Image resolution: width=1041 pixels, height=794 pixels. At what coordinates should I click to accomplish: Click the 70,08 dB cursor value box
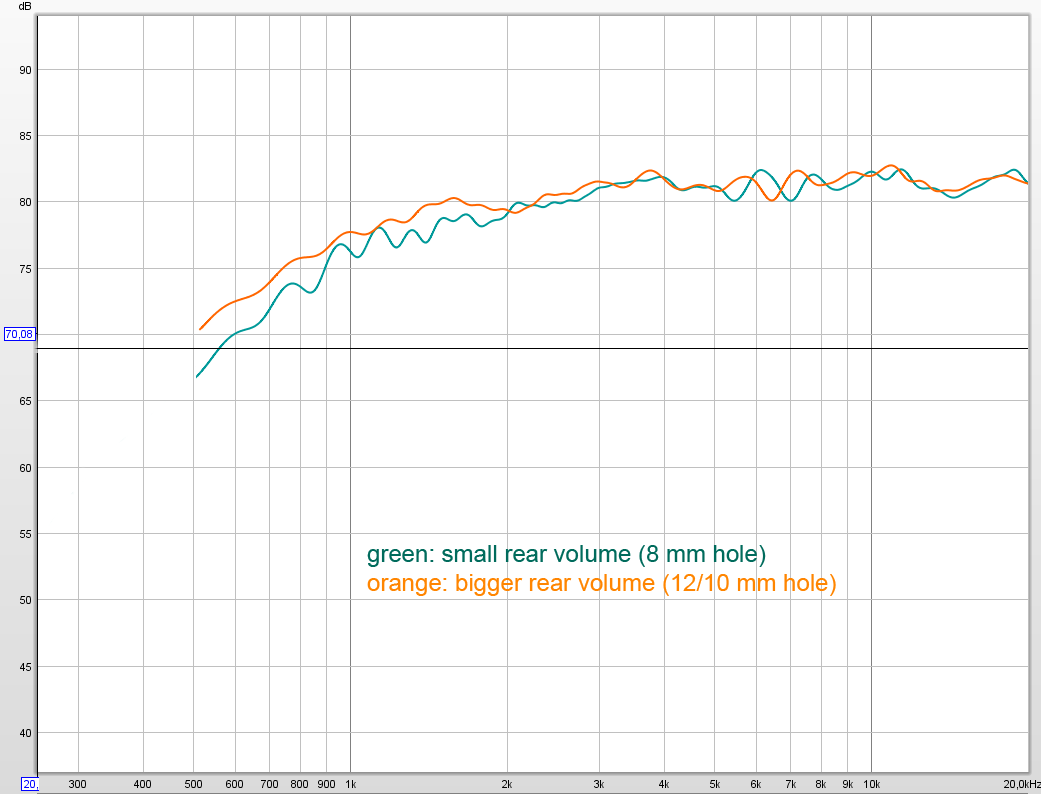coord(19,334)
